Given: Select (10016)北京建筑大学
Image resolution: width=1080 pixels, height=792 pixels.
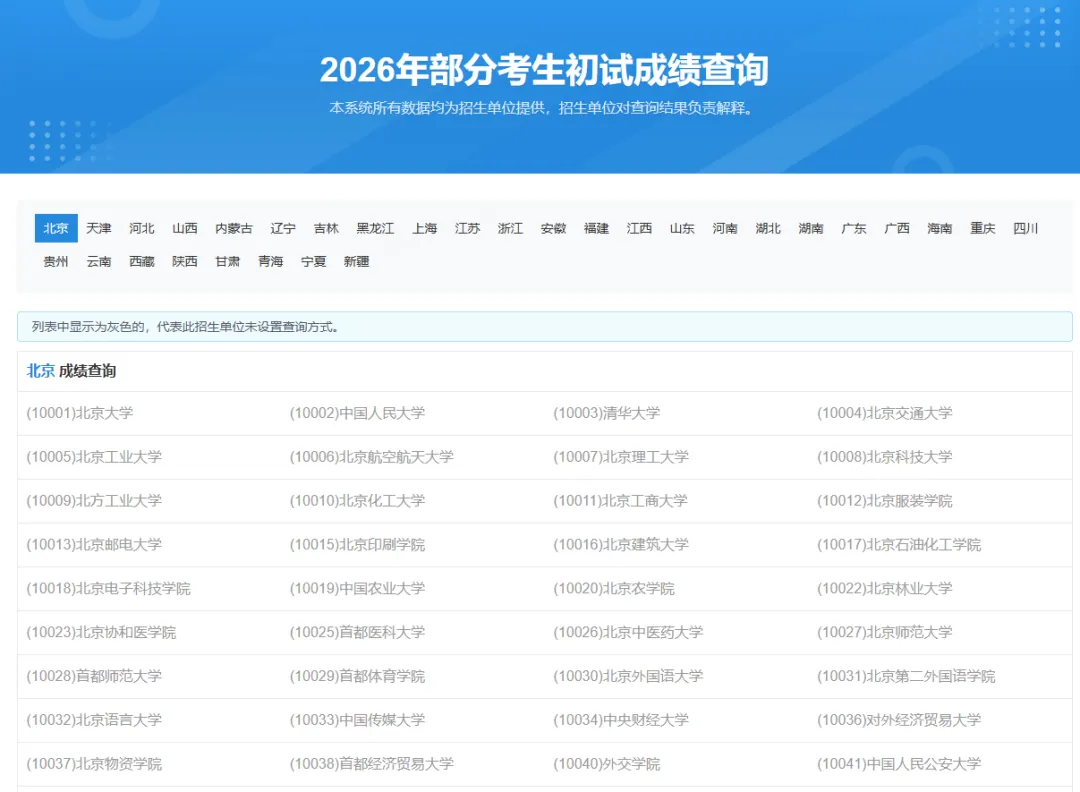Looking at the screenshot, I should pos(621,545).
